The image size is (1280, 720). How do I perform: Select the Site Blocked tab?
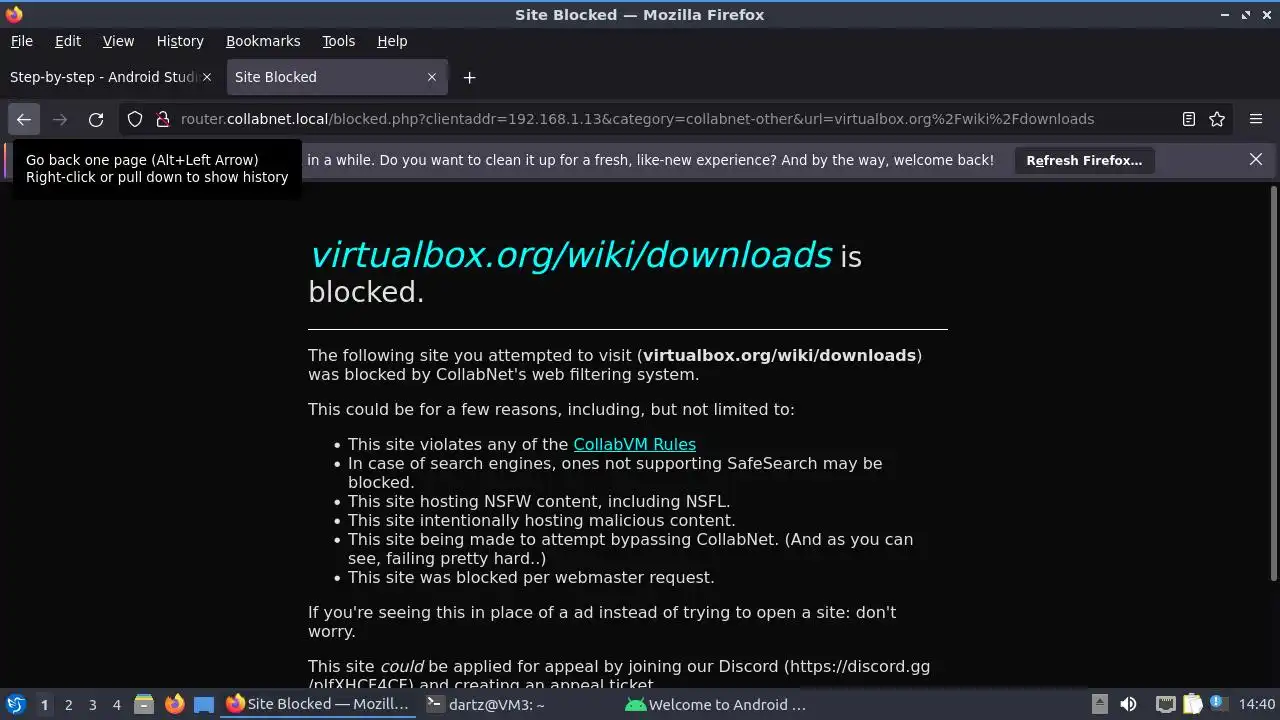(338, 77)
